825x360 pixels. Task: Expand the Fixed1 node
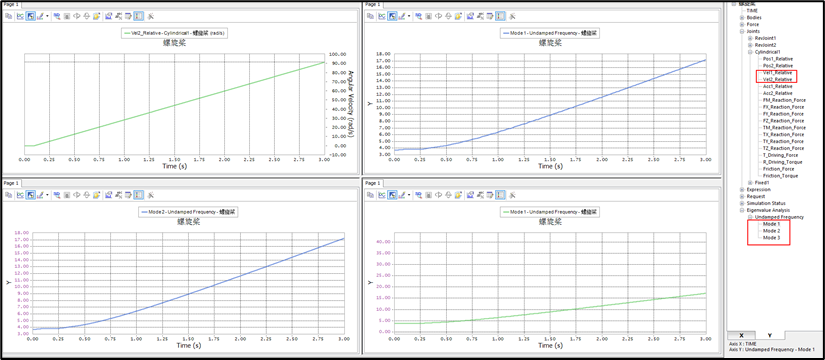[x=750, y=183]
